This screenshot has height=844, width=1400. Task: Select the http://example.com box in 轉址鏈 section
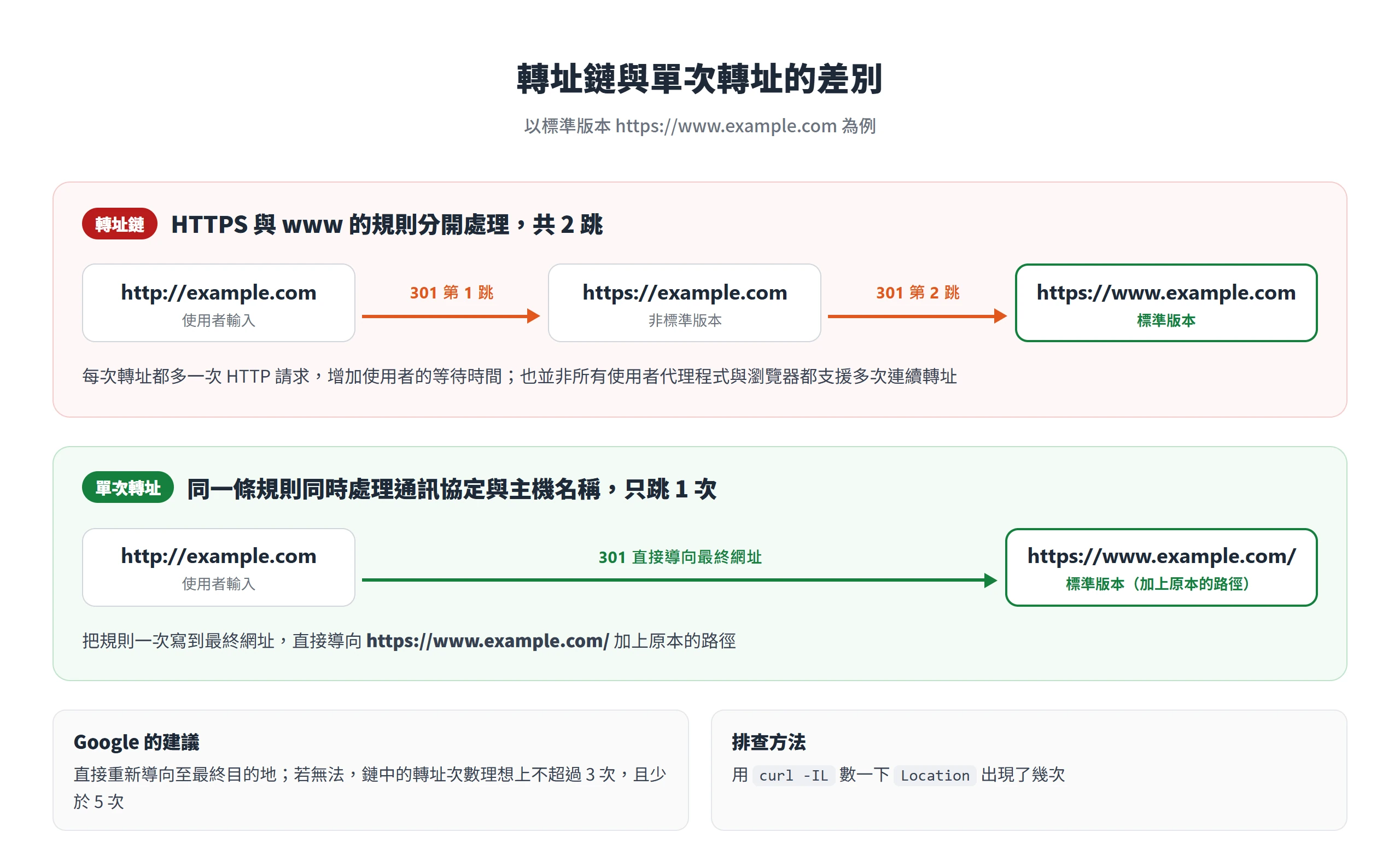click(219, 303)
